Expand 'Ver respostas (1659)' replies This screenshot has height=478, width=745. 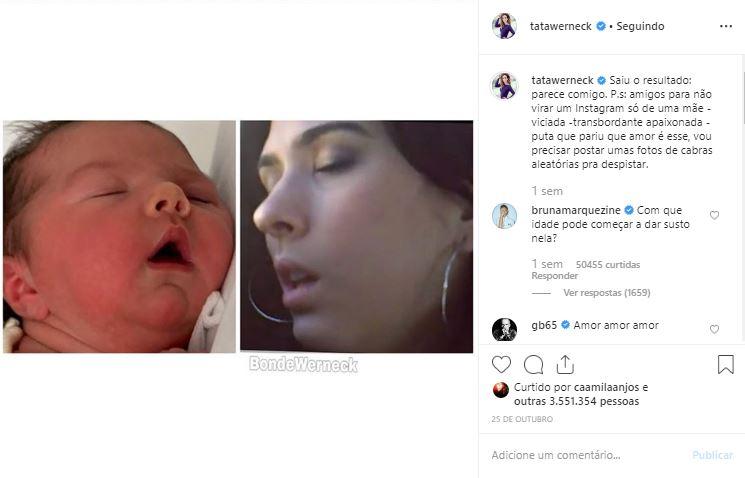(606, 293)
